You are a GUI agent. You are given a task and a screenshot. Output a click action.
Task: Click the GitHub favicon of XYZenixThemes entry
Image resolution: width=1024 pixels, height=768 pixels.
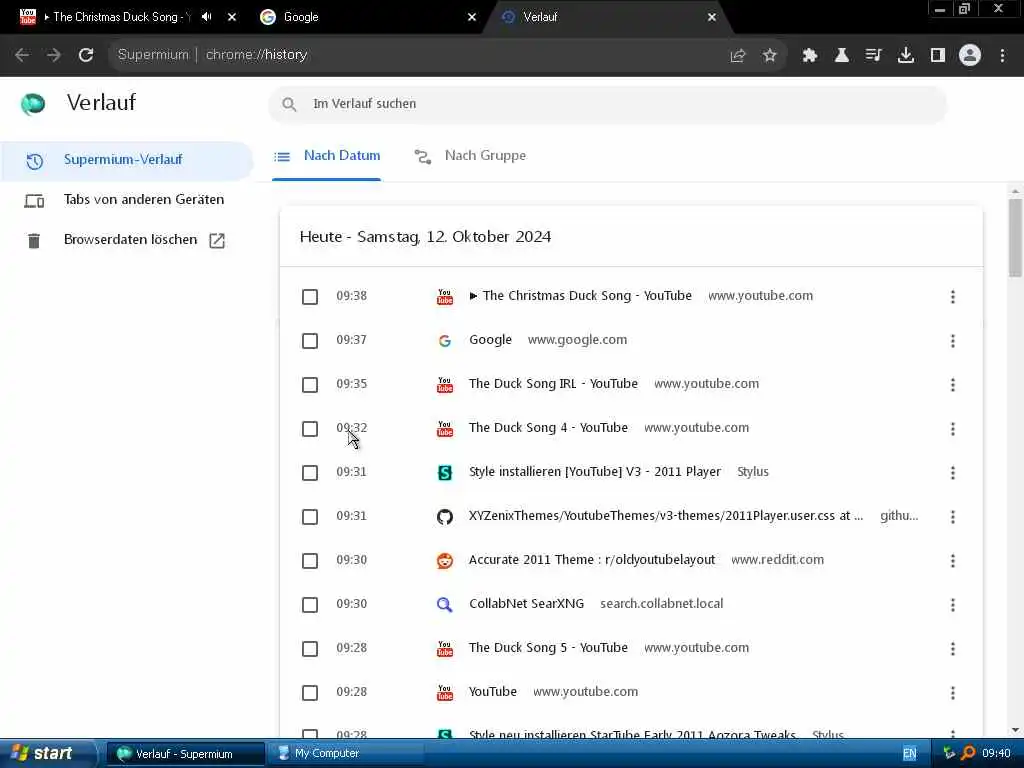(445, 517)
